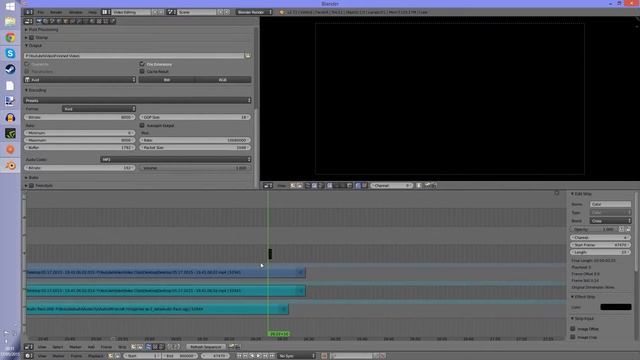Click the Blender logo icon in the info bar
Viewport: 640px width, 360px height.
pos(281,12)
